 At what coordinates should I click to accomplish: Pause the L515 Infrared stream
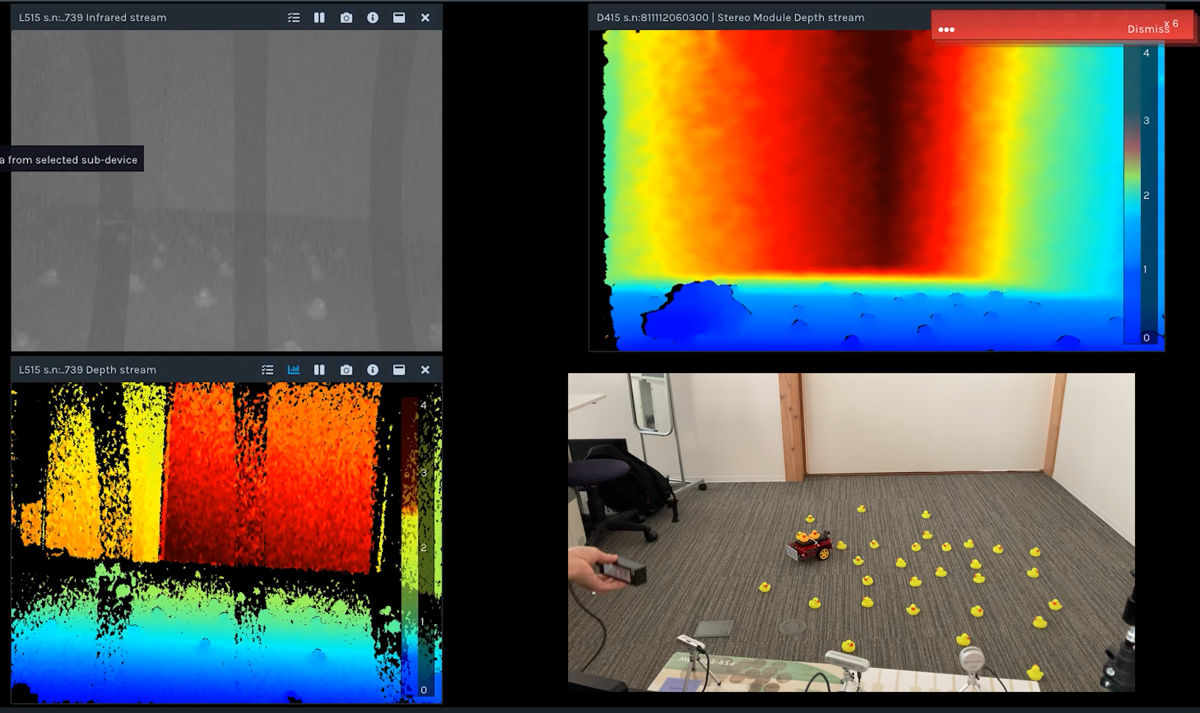click(319, 18)
